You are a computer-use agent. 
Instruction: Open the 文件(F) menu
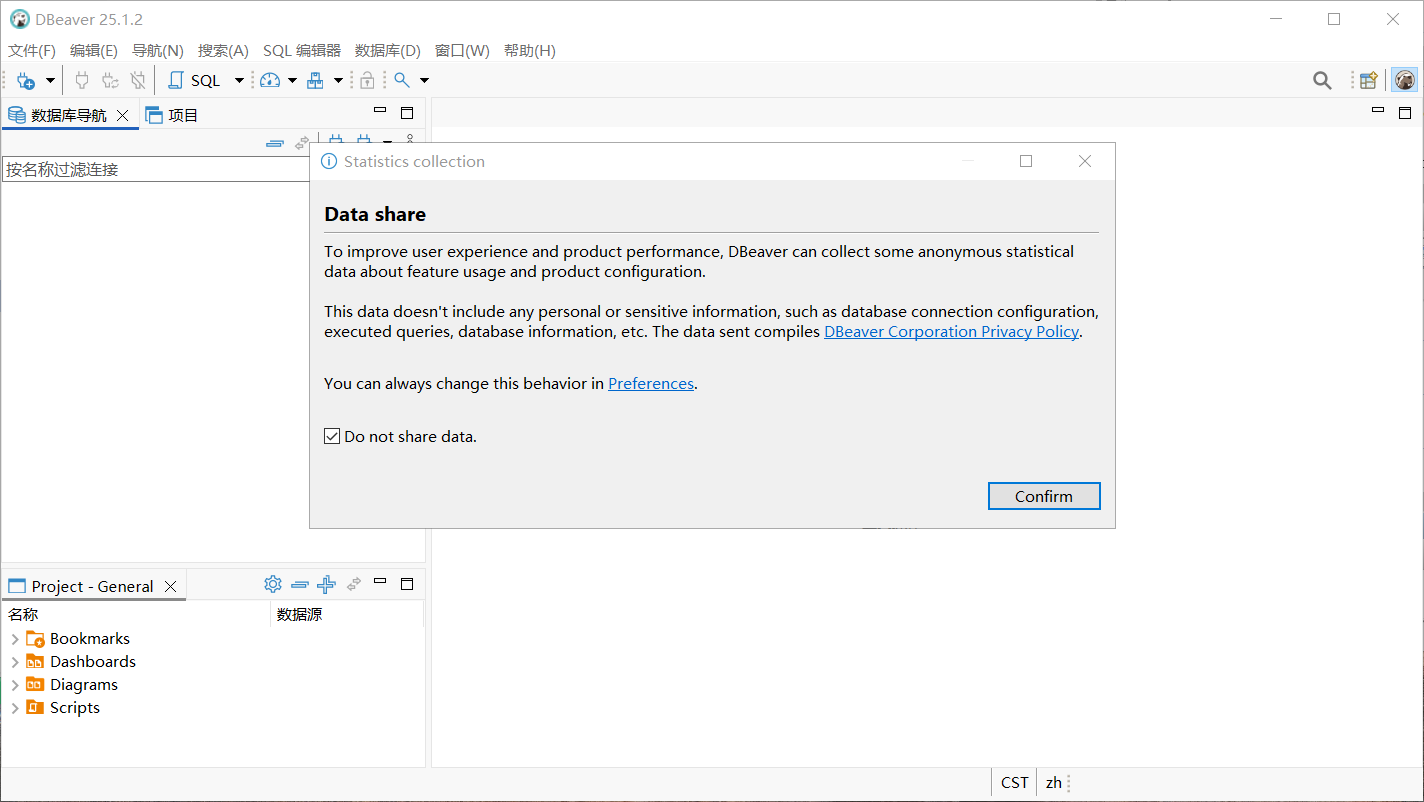tap(32, 51)
